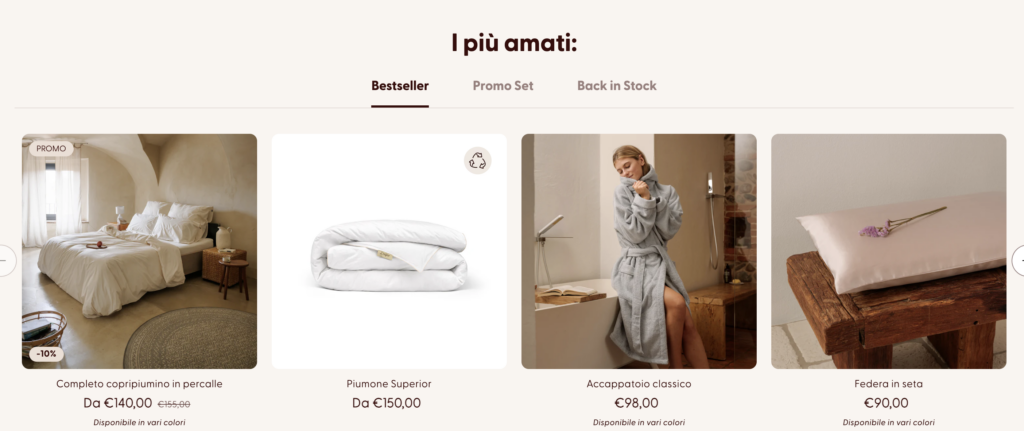This screenshot has height=431, width=1024.
Task: Open the silk pillowcase product photo
Action: (x=889, y=251)
